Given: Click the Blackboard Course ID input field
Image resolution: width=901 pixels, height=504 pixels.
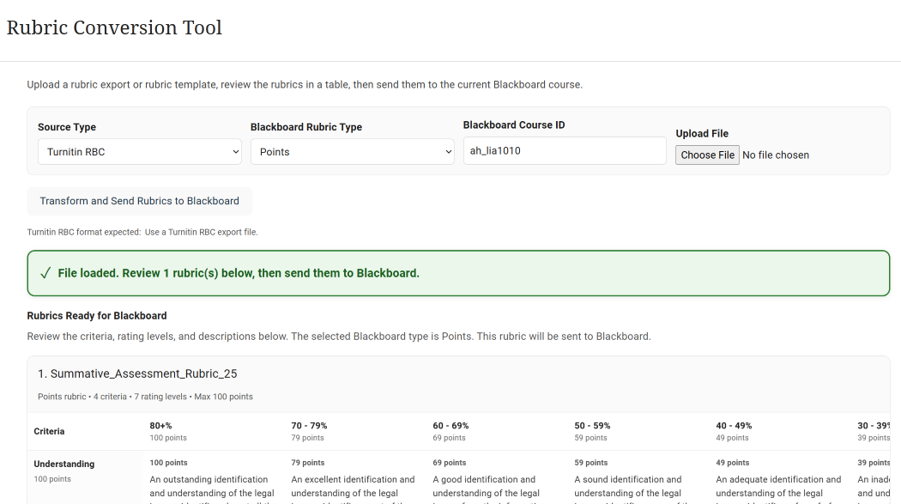Looking at the screenshot, I should tap(565, 151).
